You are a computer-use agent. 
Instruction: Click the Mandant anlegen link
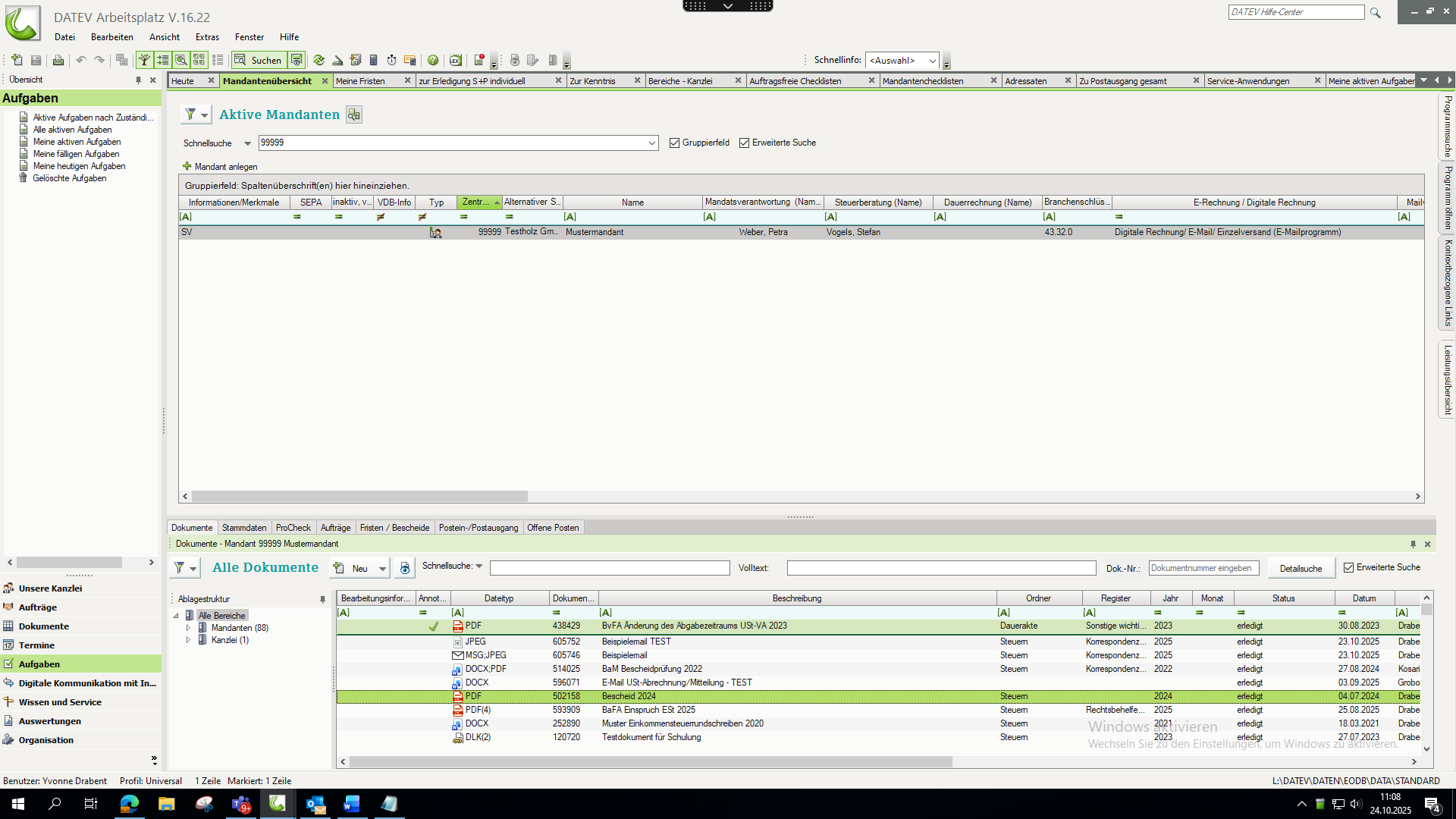tap(225, 167)
